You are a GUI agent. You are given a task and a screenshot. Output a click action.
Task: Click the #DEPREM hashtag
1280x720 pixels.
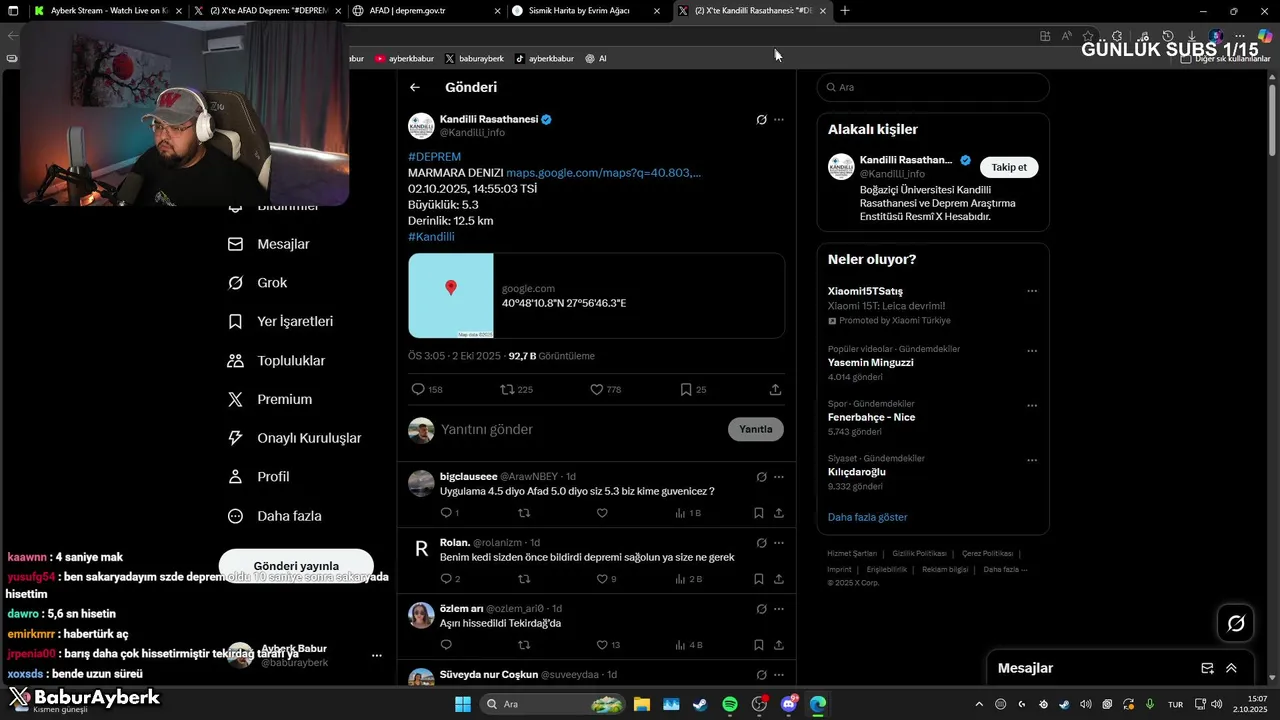[435, 157]
